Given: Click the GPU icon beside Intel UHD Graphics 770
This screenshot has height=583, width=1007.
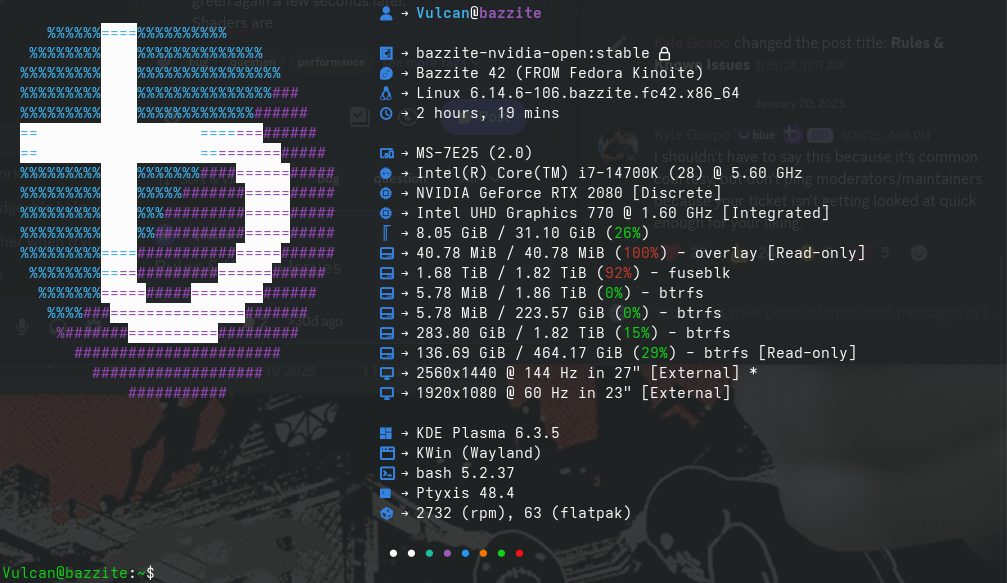Looking at the screenshot, I should 386,213.
